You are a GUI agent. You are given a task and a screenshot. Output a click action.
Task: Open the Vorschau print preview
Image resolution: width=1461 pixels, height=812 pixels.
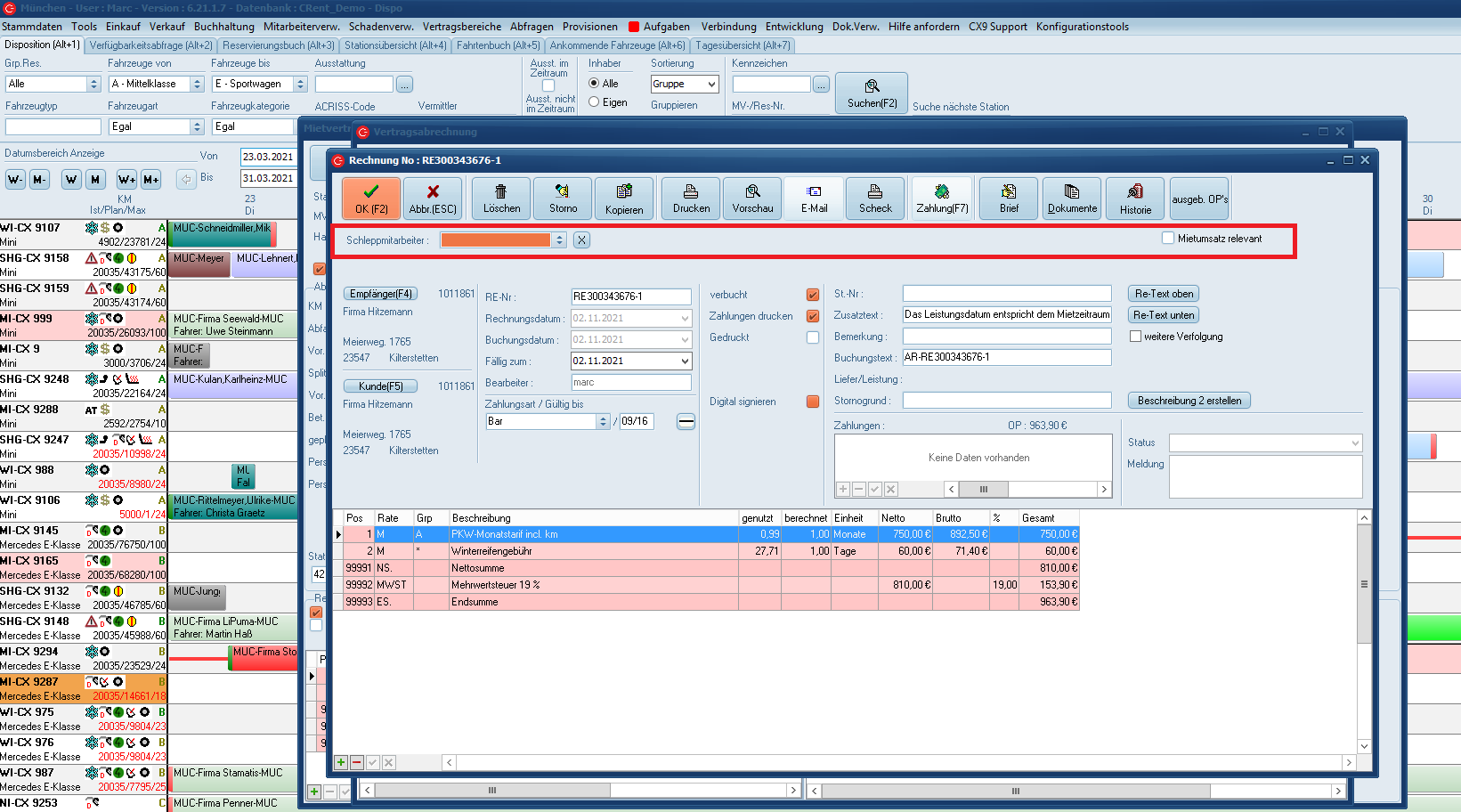pyautogui.click(x=752, y=198)
